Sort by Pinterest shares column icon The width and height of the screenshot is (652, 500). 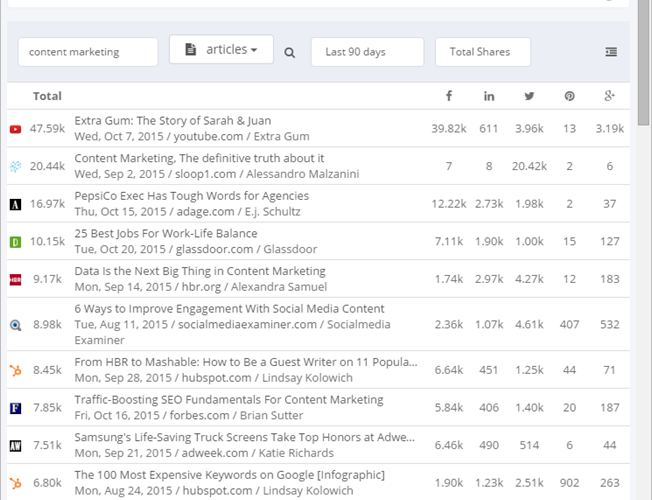click(569, 96)
